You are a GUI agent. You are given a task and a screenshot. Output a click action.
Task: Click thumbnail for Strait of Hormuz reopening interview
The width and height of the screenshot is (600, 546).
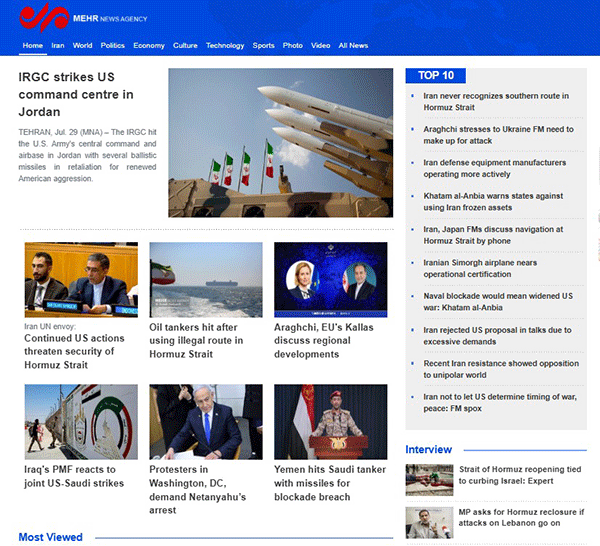429,480
